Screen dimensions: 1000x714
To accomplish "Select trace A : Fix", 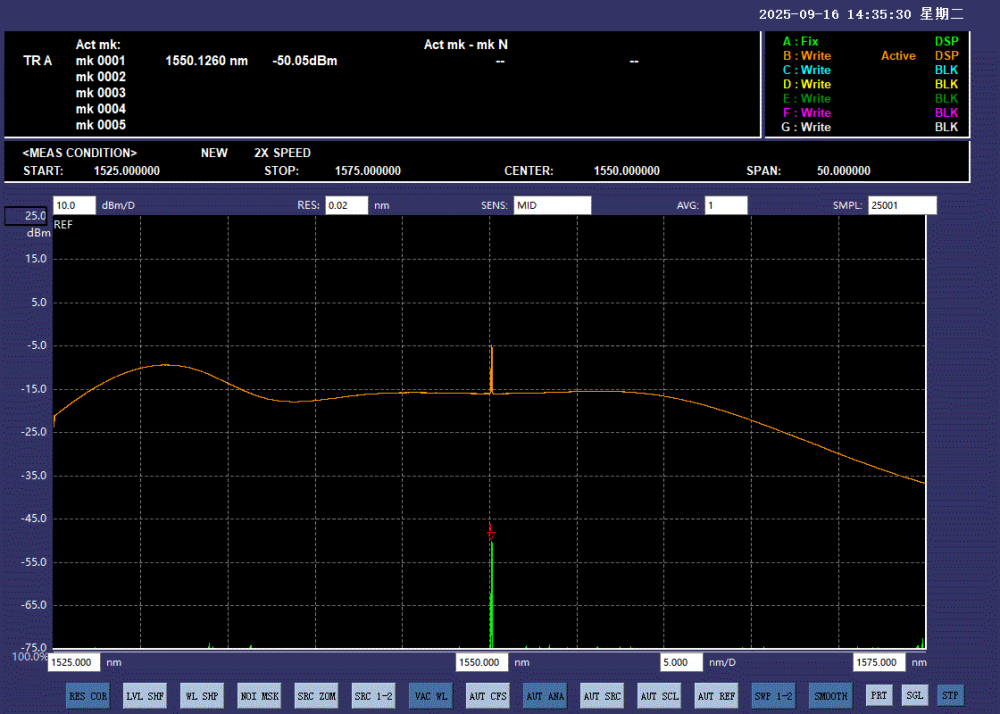I will click(800, 41).
